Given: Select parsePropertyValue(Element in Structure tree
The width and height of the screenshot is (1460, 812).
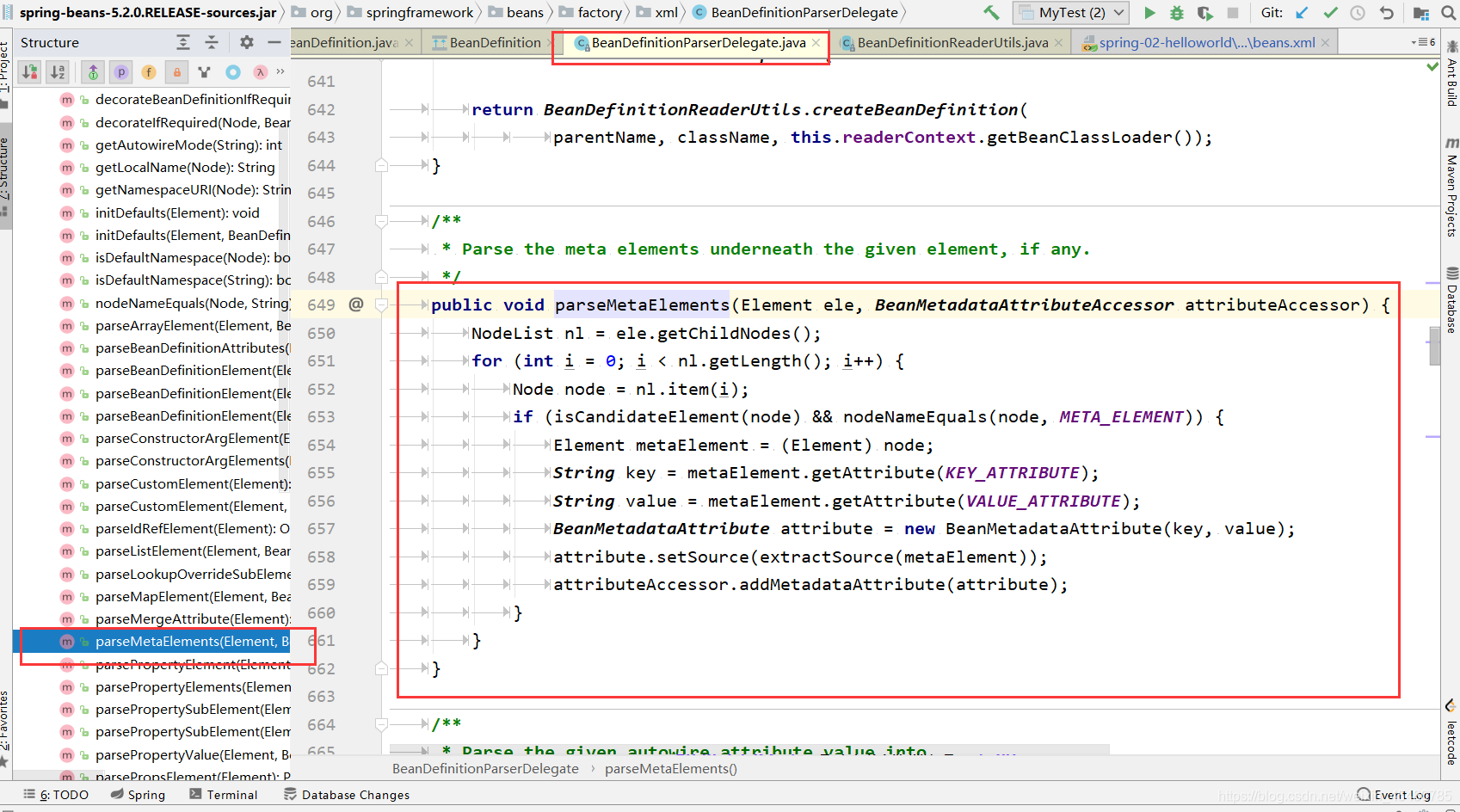Looking at the screenshot, I should click(x=193, y=754).
